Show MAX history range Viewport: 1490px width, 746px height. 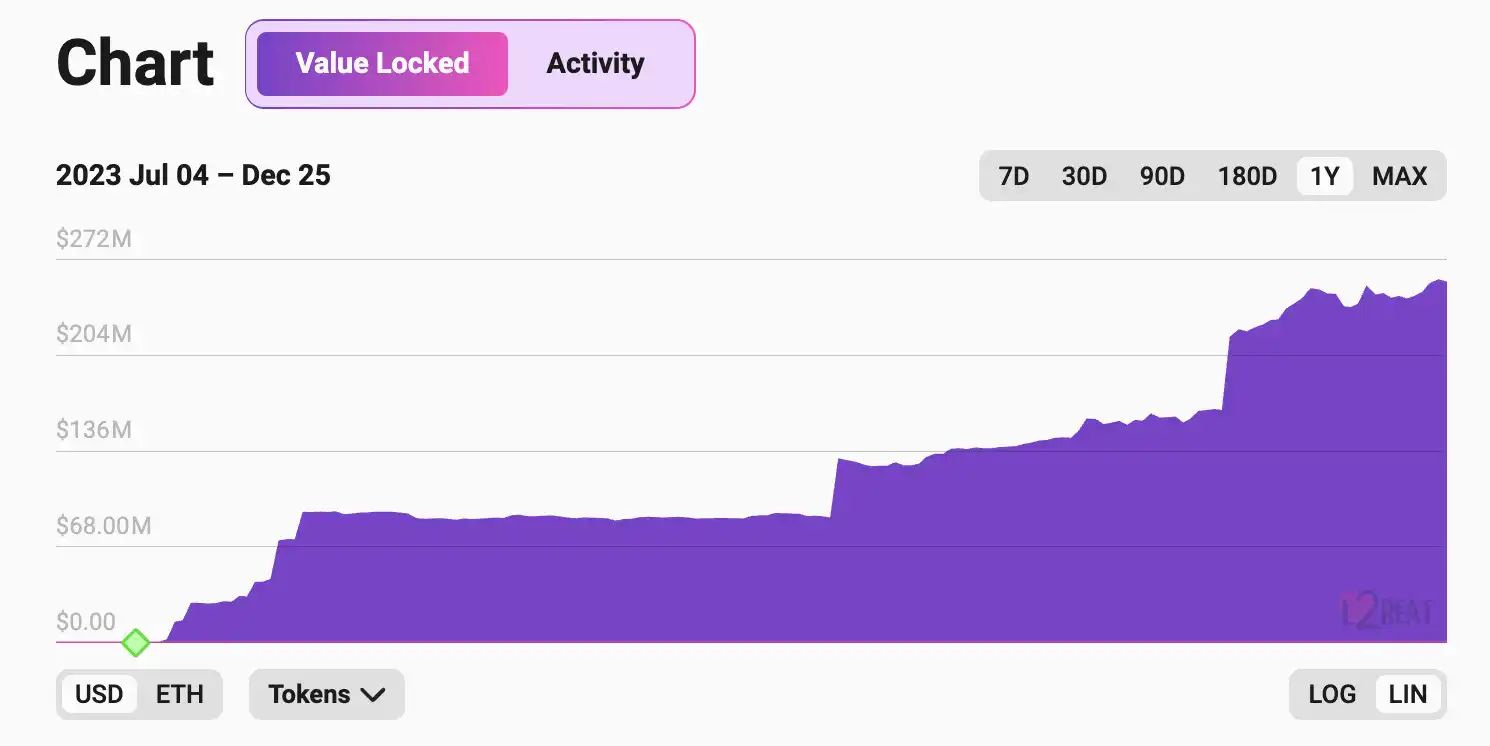click(1399, 177)
